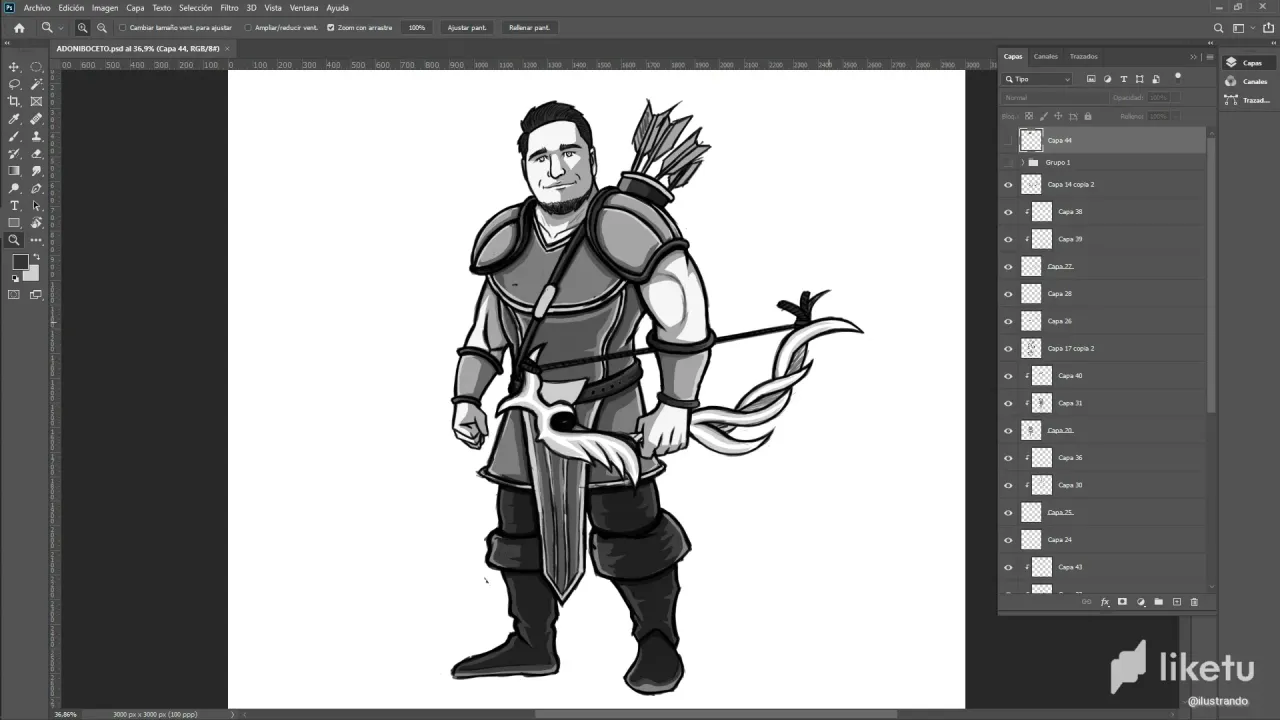Select the Clone Stamp tool

pos(36,136)
